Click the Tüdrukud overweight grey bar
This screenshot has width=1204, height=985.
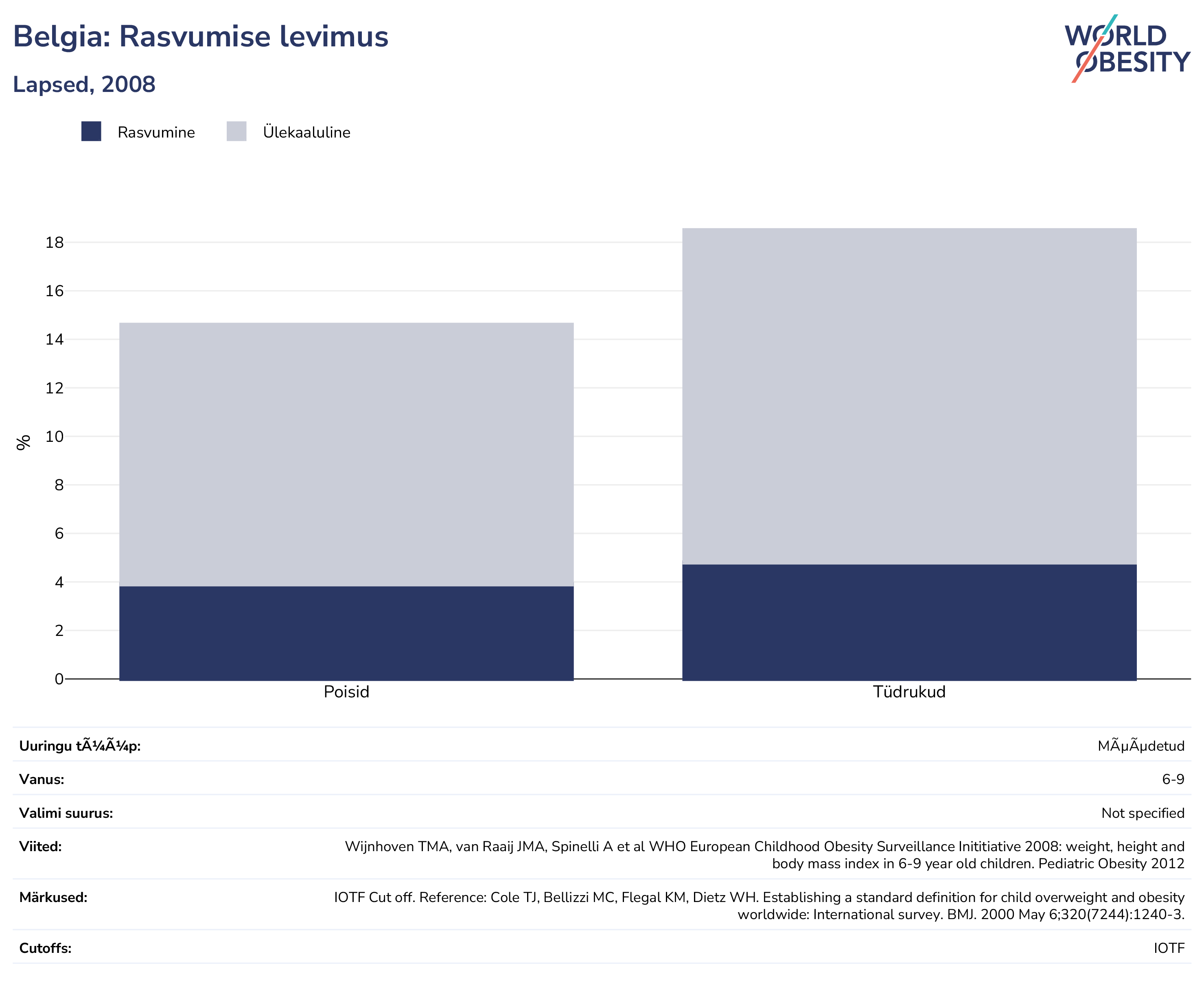pos(909,396)
